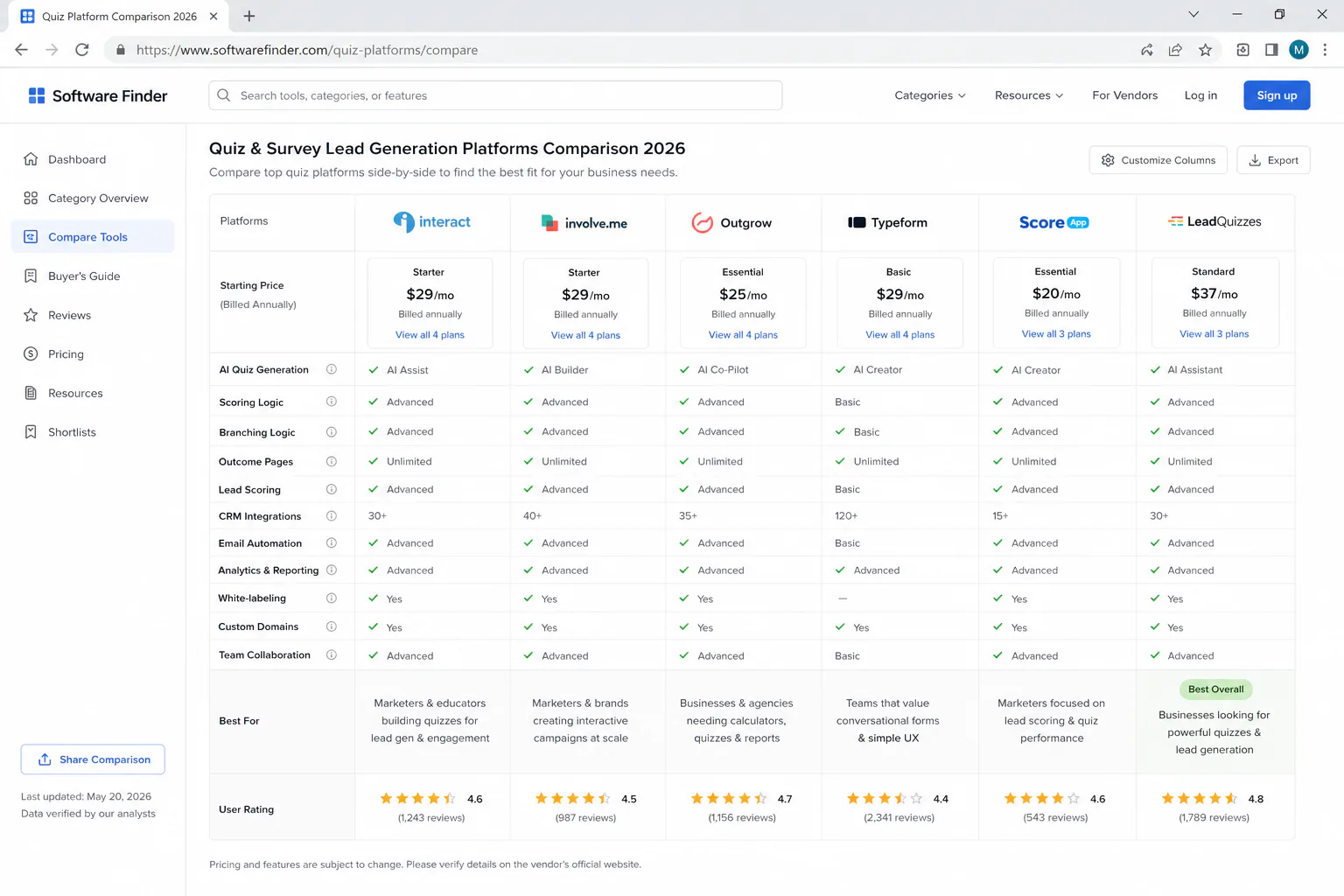Click the Export button
1344x896 pixels.
[x=1273, y=160]
